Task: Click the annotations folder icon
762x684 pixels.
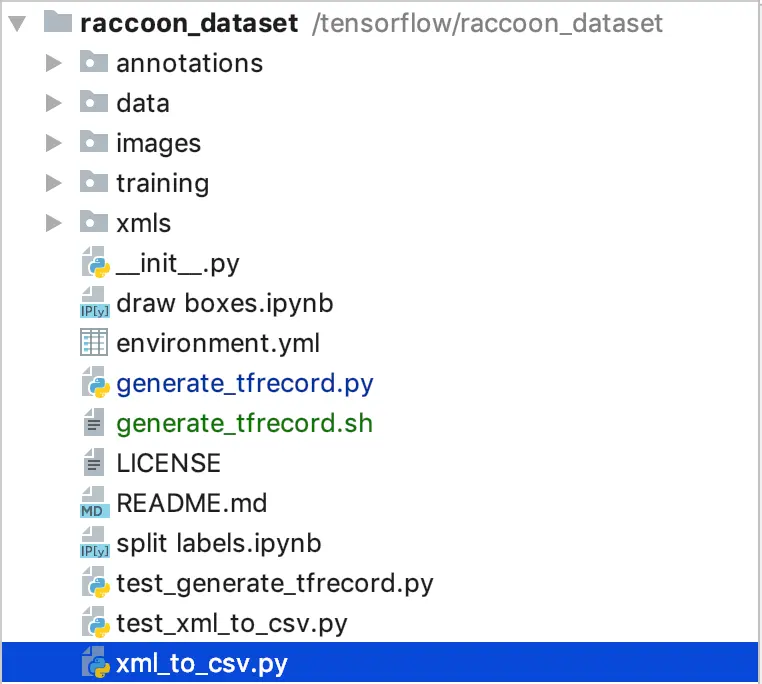Action: pyautogui.click(x=94, y=63)
